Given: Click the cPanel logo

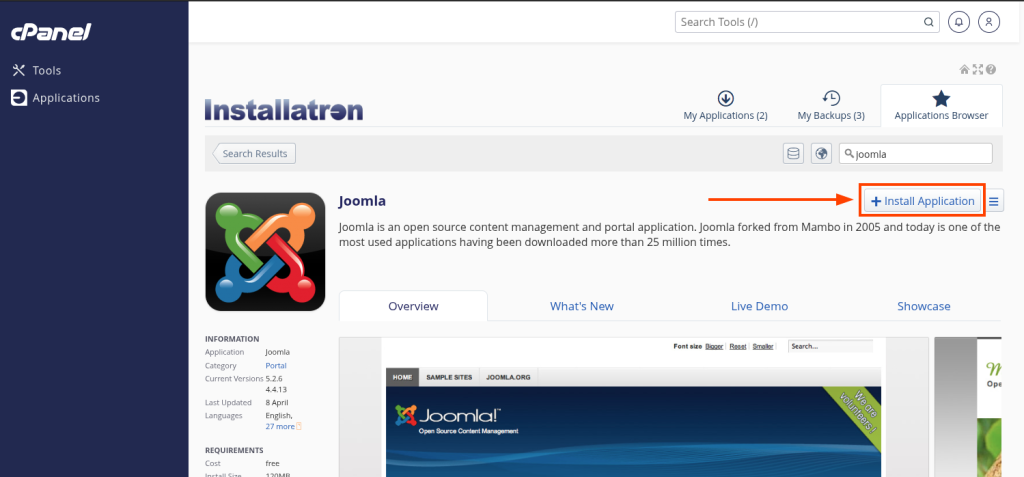Looking at the screenshot, I should 51,31.
